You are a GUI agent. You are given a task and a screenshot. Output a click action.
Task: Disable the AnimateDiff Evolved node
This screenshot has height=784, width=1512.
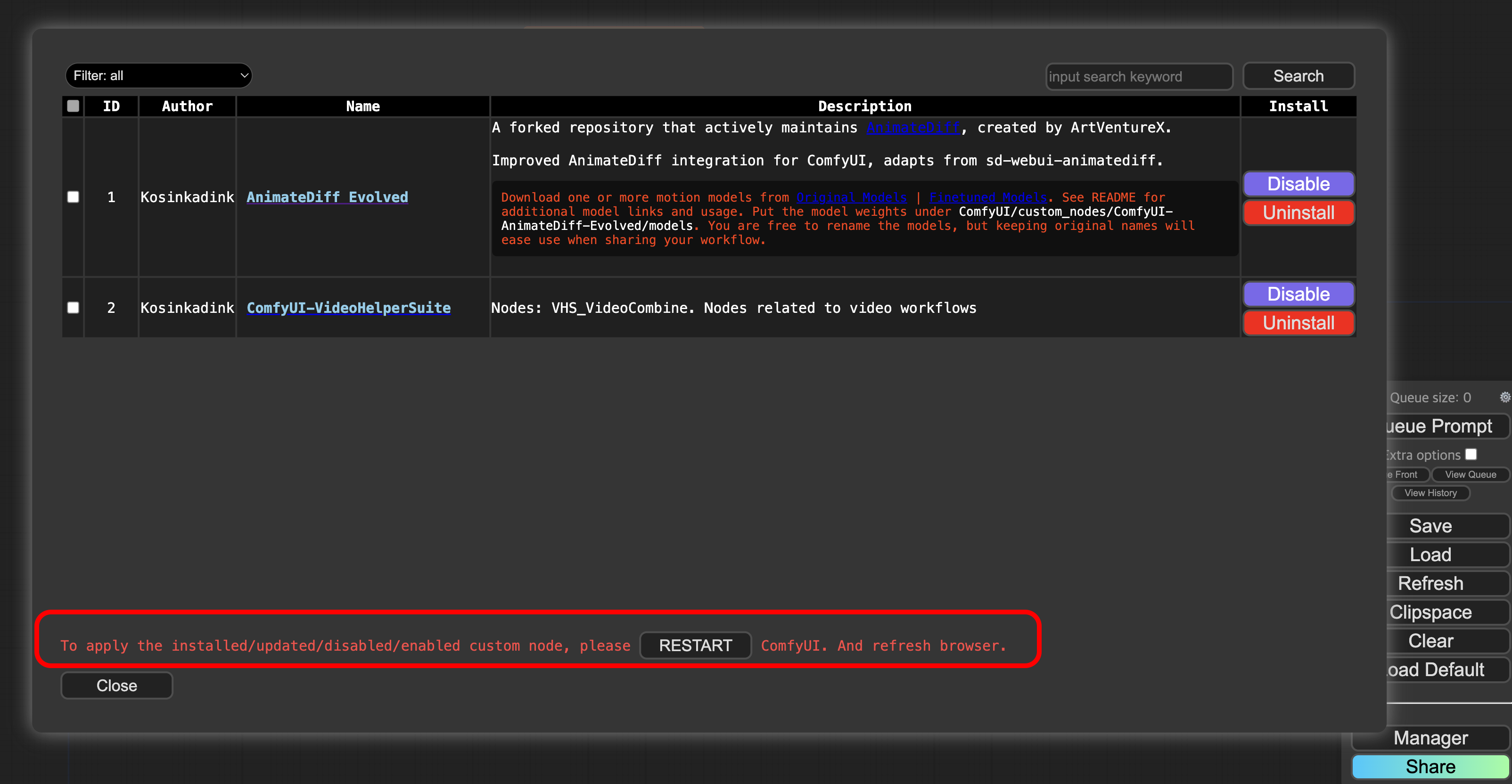point(1298,184)
